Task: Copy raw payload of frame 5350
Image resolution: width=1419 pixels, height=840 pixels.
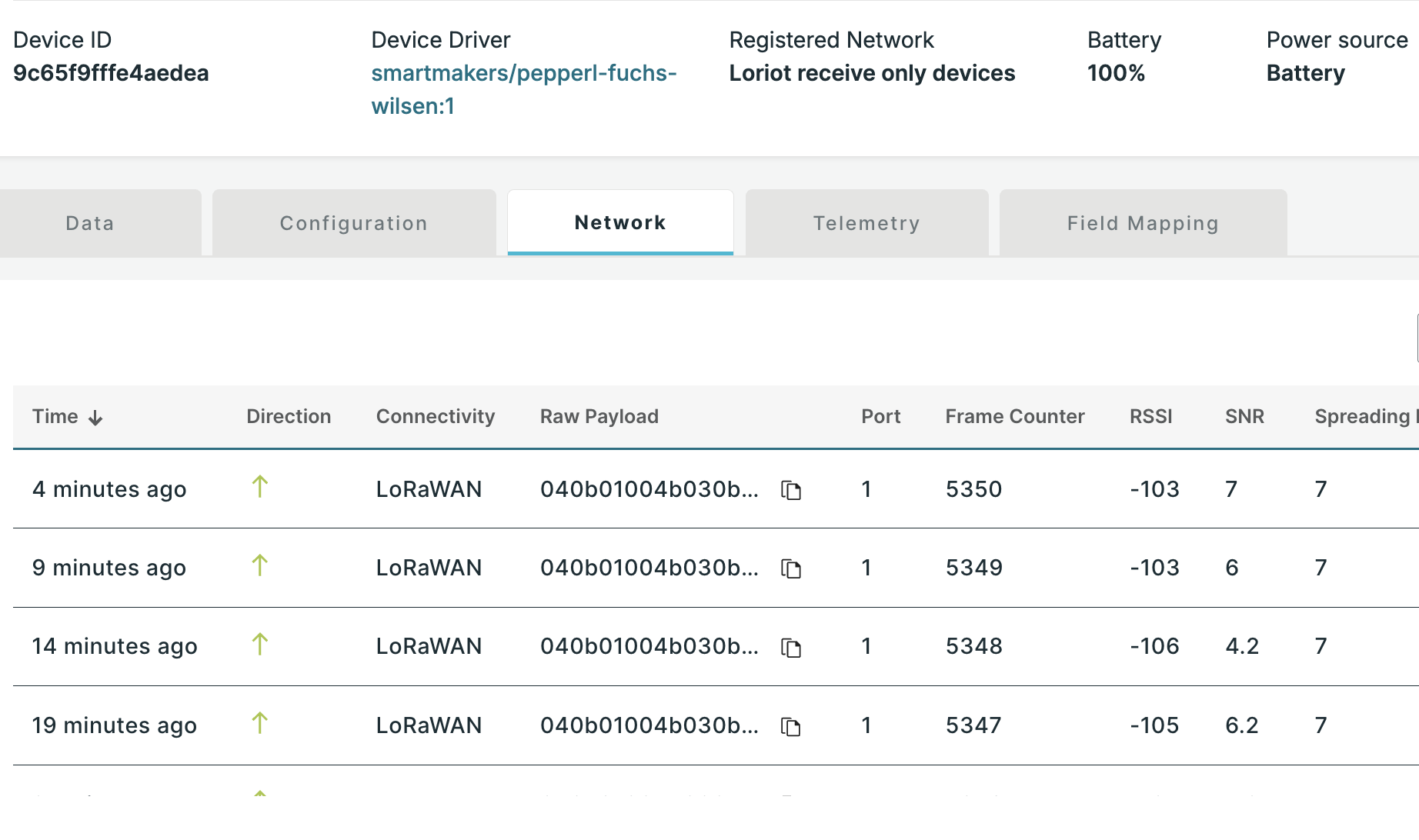Action: [x=791, y=490]
